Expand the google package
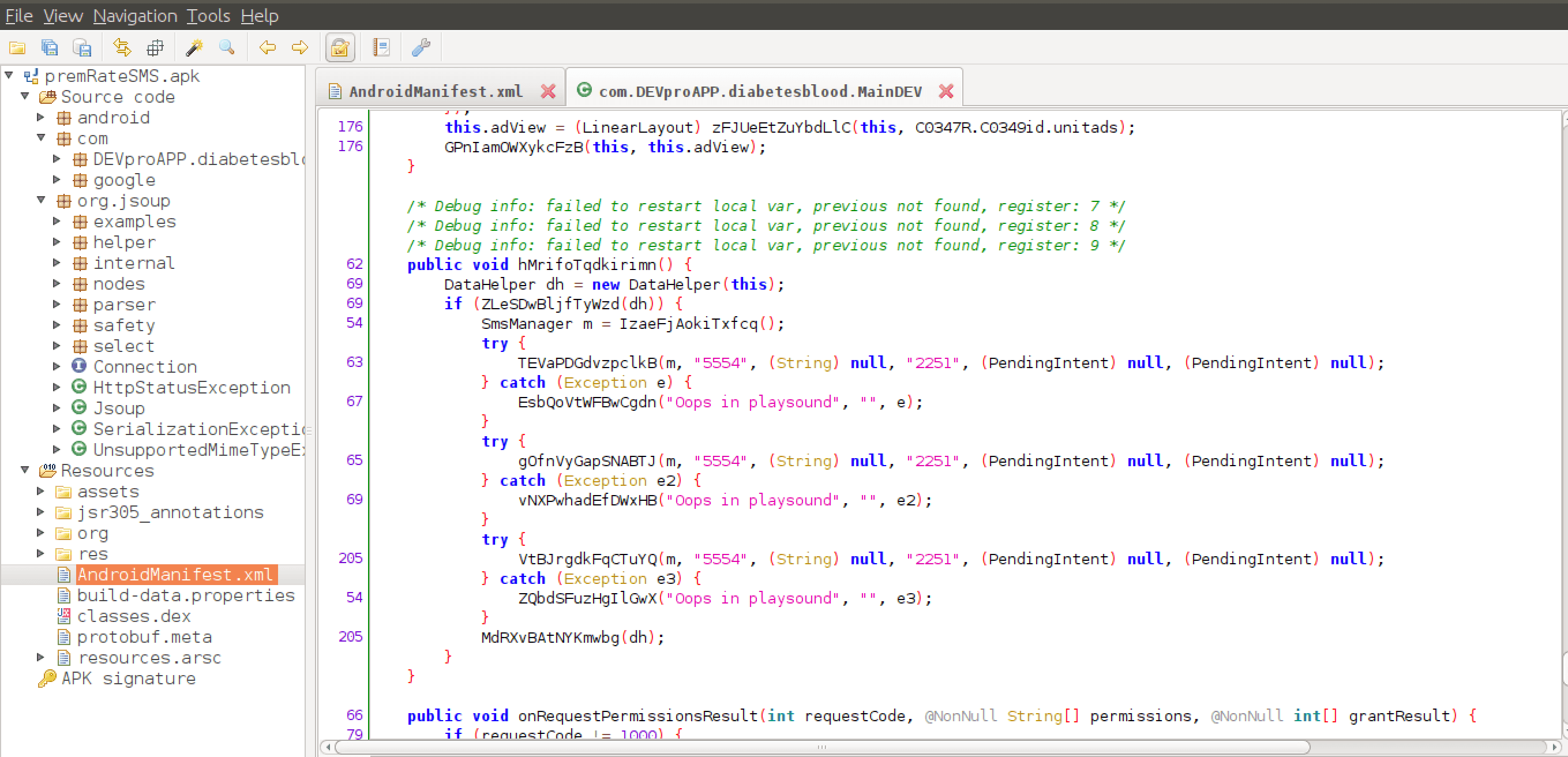The image size is (1568, 757). click(x=57, y=179)
